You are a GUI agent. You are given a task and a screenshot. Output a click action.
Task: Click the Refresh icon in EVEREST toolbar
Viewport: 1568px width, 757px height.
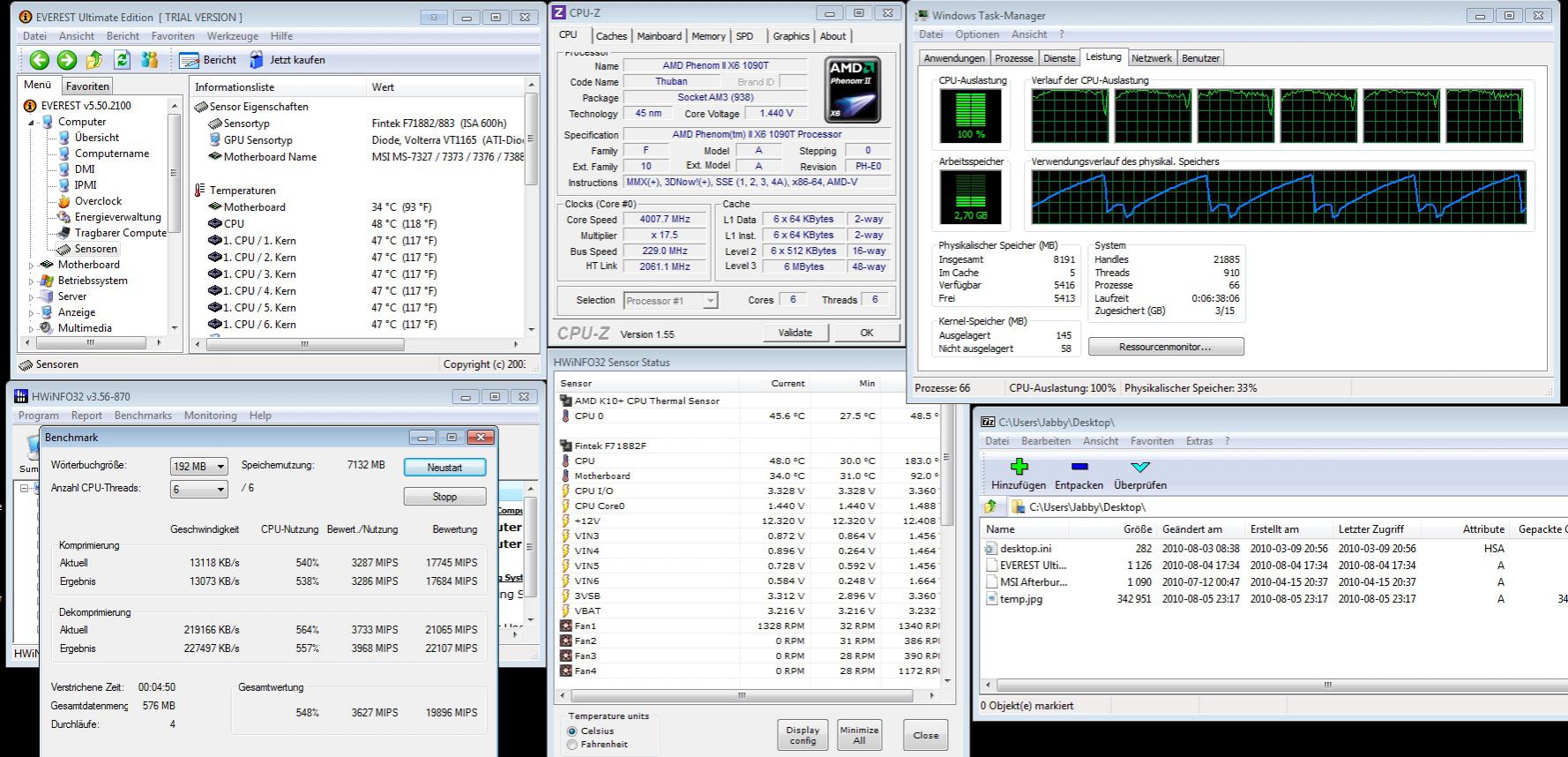tap(122, 60)
